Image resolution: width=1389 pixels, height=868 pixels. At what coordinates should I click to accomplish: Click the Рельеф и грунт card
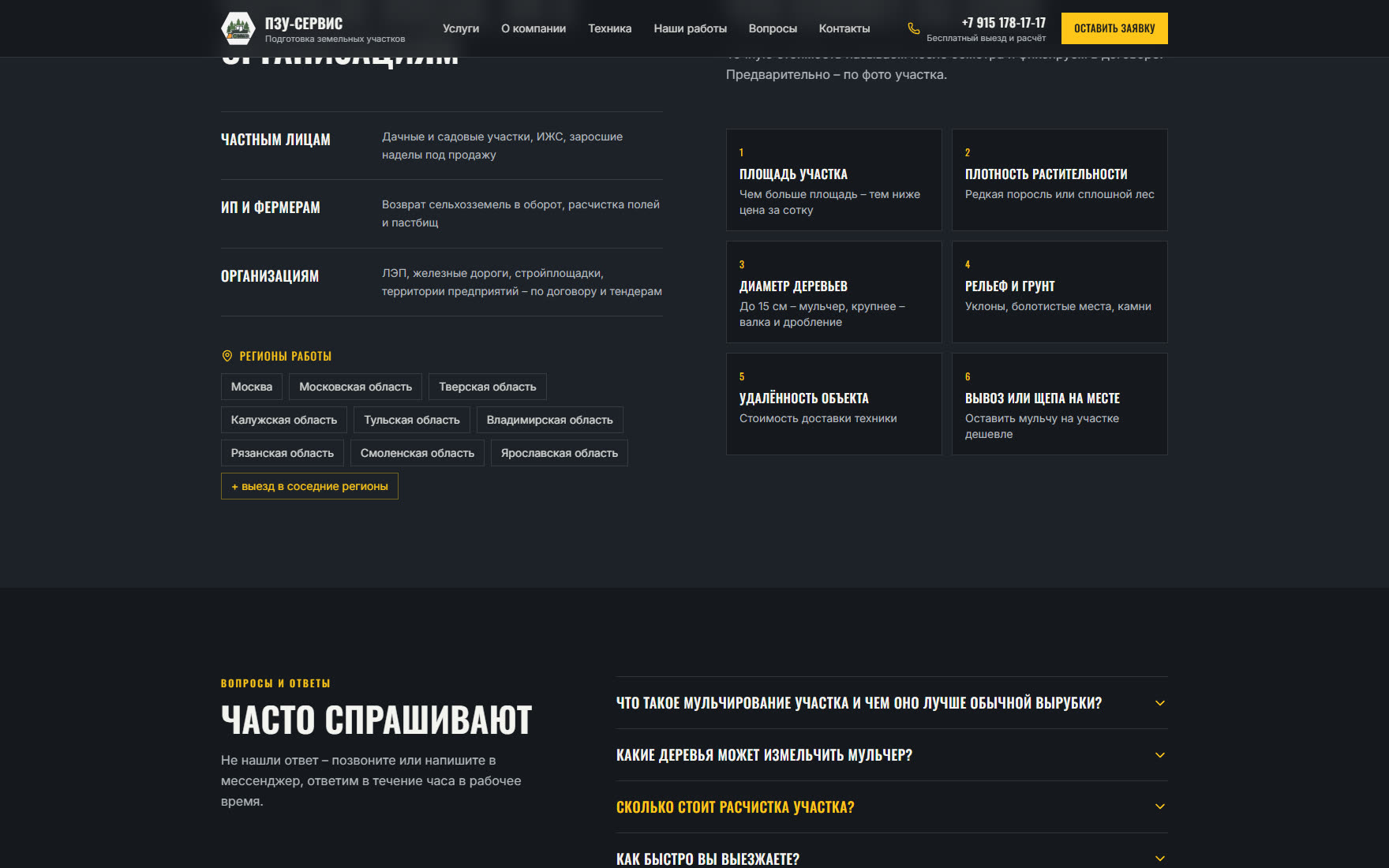pos(1060,292)
